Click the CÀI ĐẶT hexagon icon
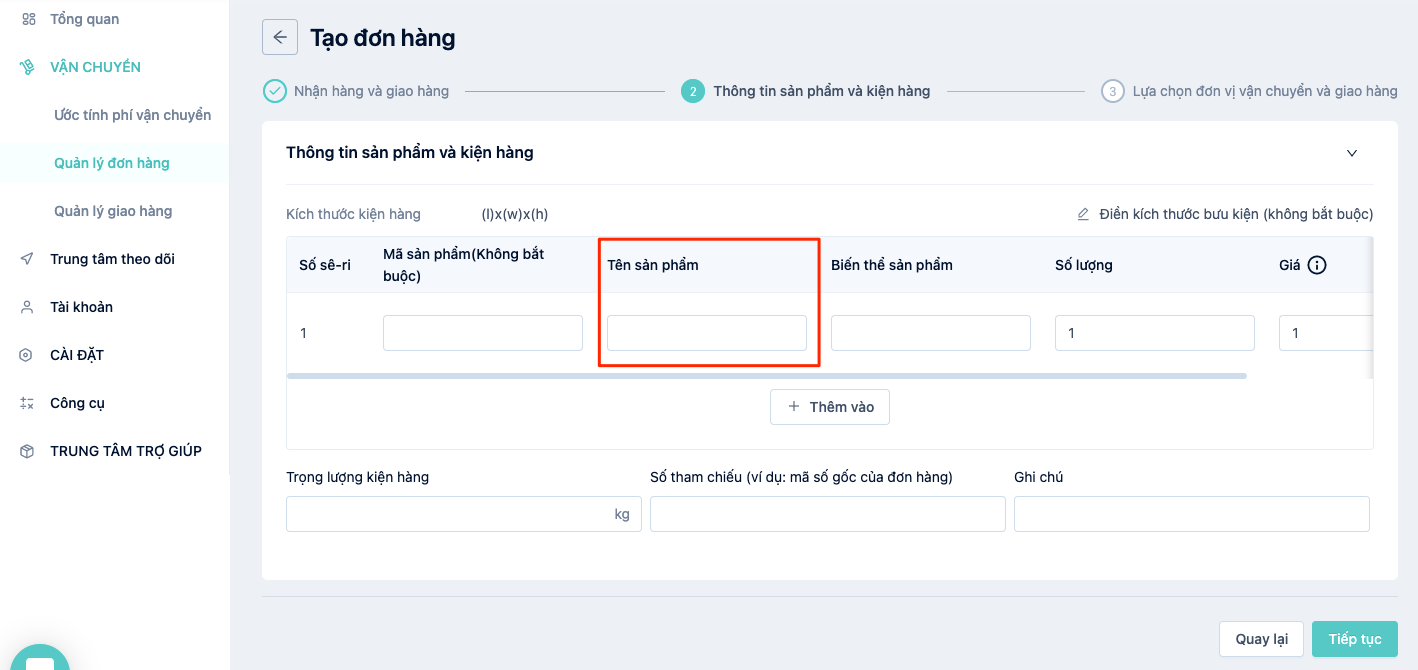This screenshot has width=1418, height=670. pyautogui.click(x=27, y=355)
